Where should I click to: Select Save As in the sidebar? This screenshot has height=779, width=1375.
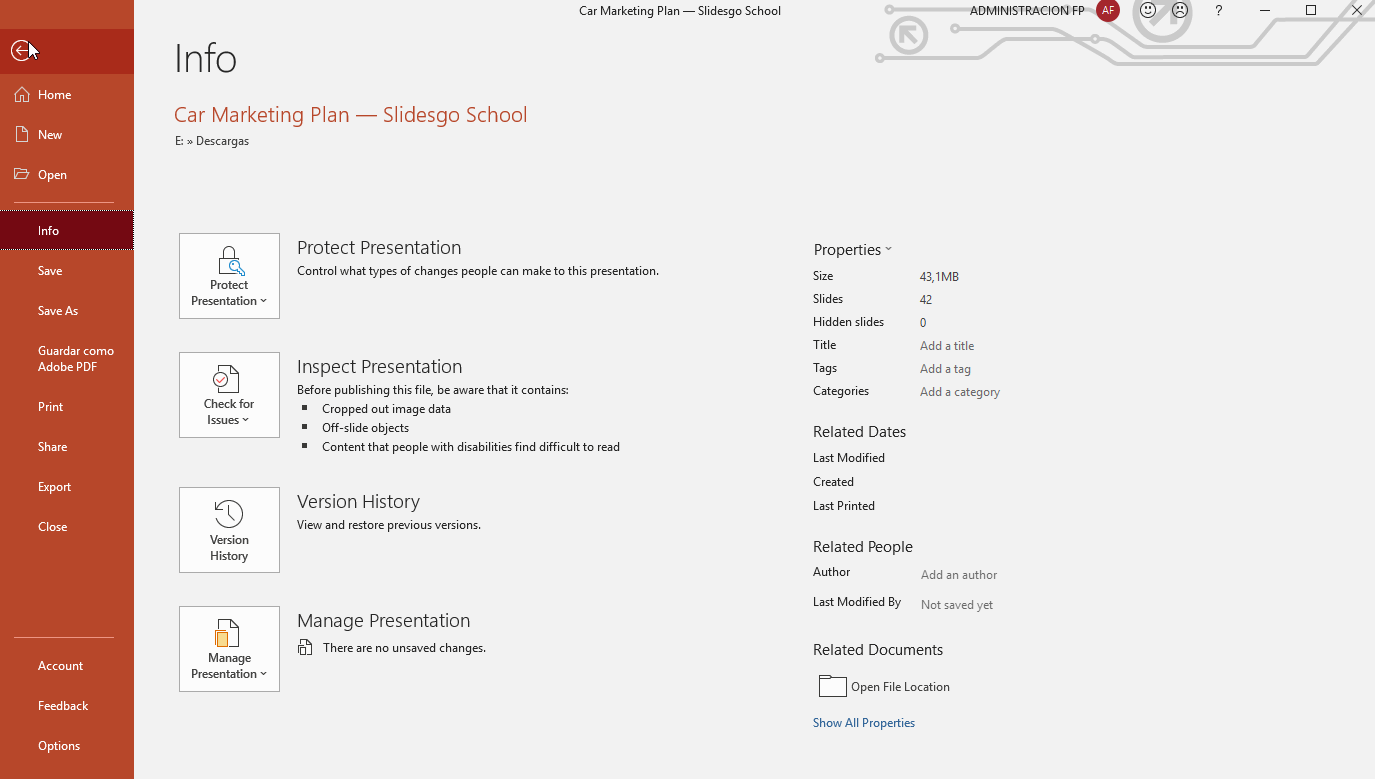58,311
